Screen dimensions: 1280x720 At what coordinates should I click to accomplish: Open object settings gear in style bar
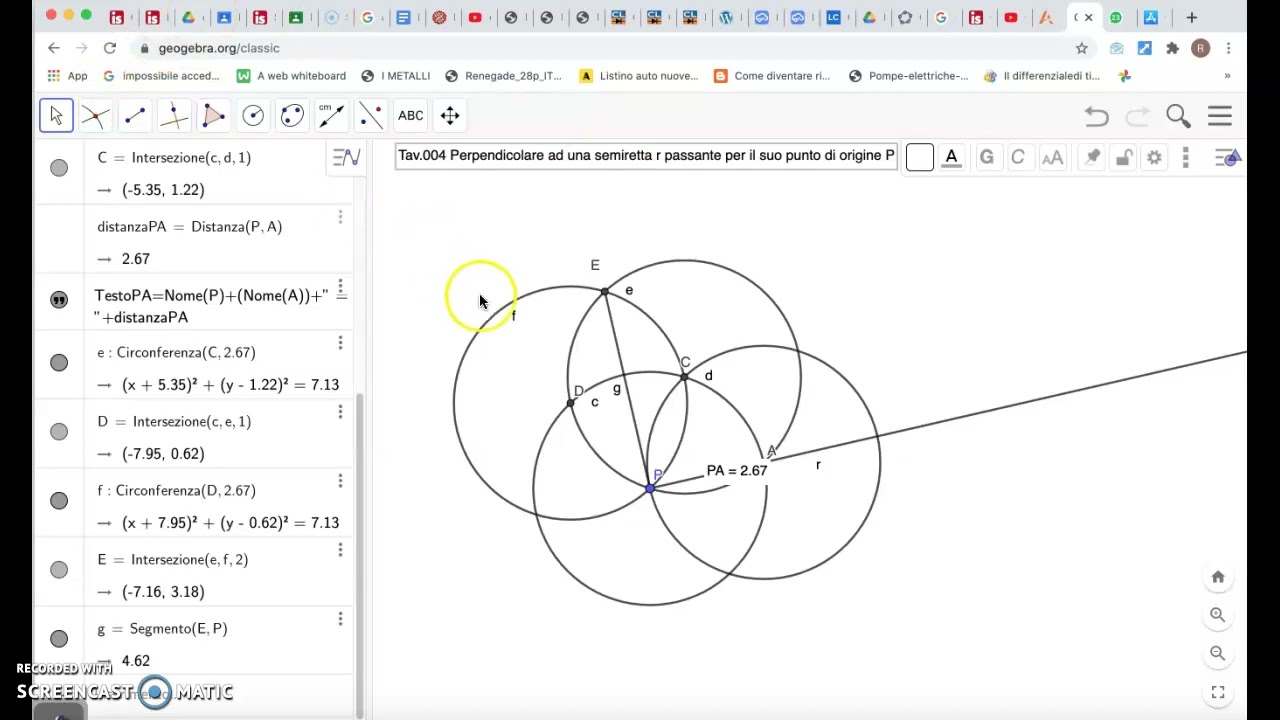pos(1154,157)
